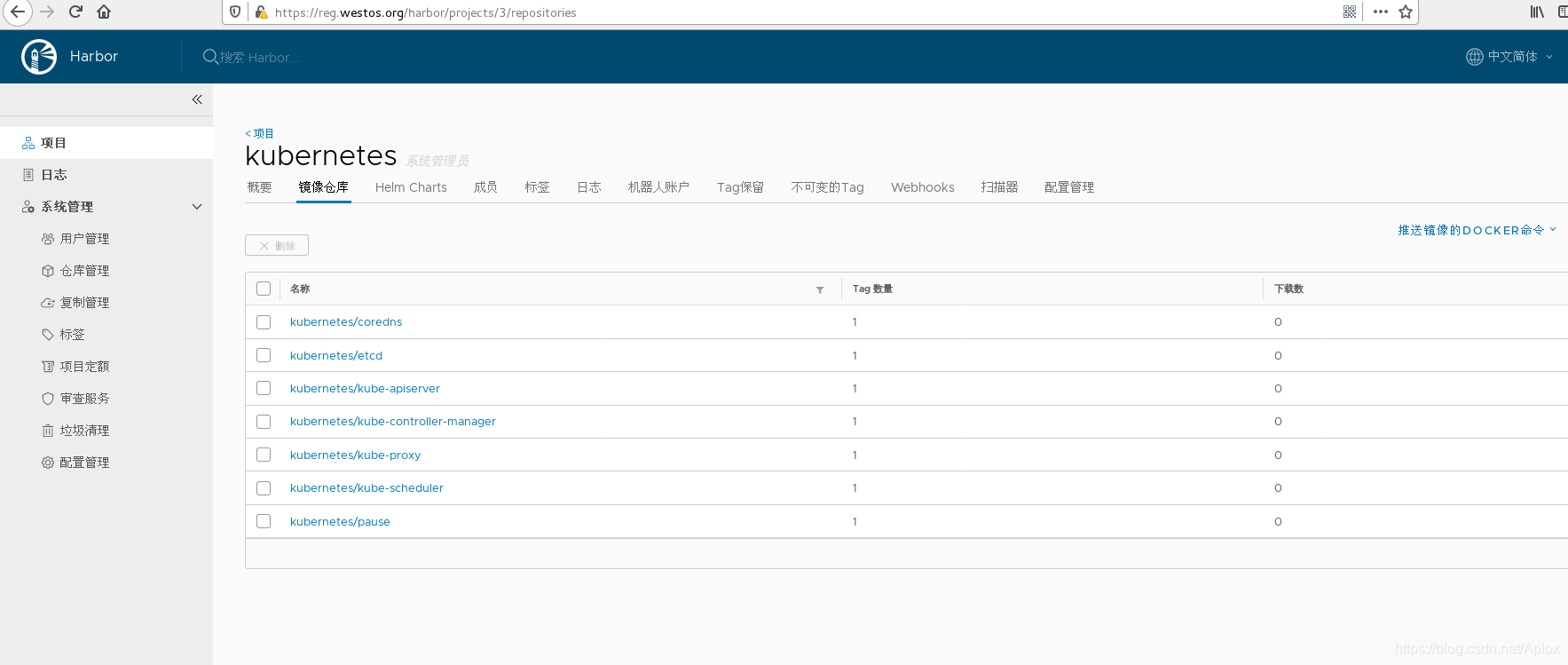Open 日志 in the sidebar
The image size is (1568, 665).
[106, 175]
